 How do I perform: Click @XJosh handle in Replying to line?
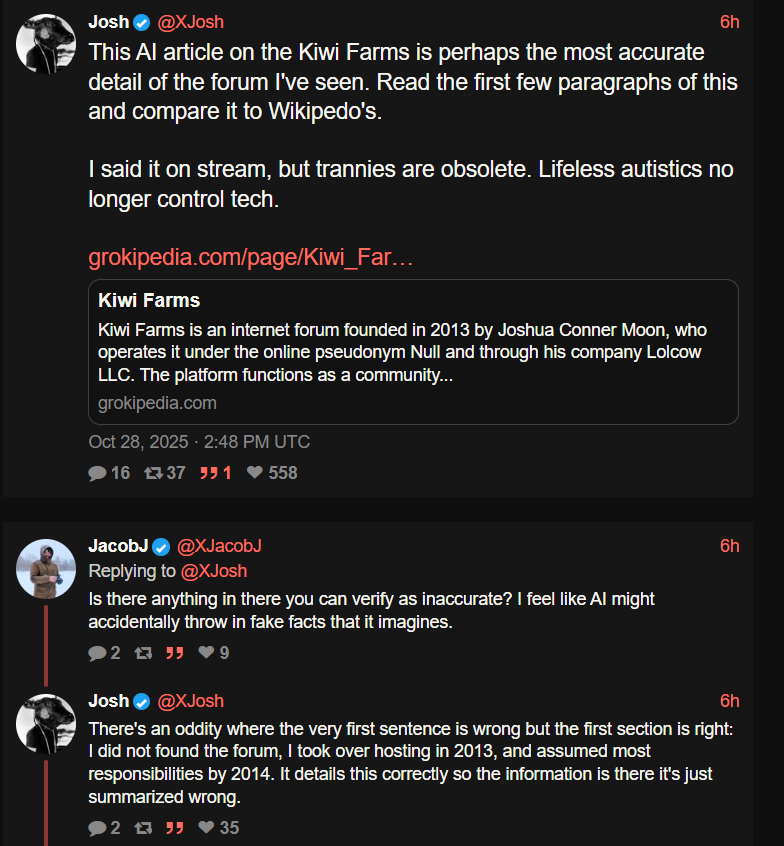click(213, 571)
